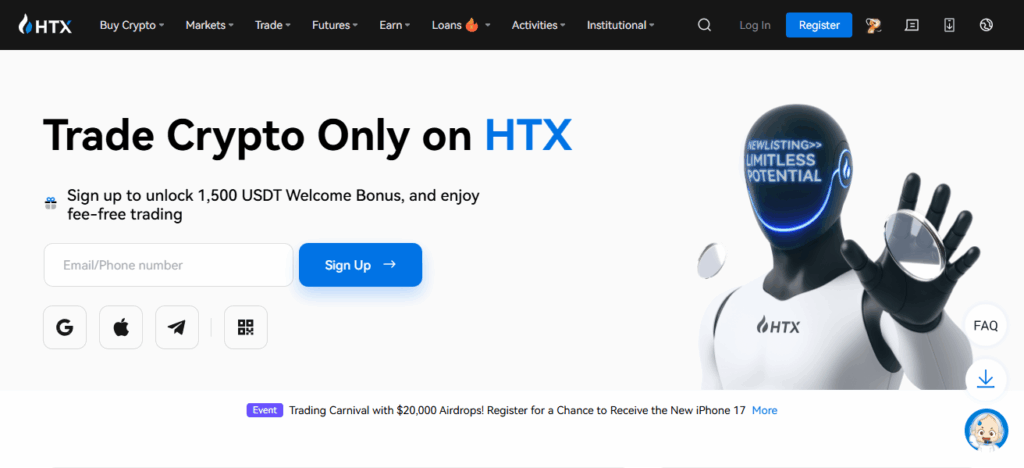This screenshot has width=1024, height=468.
Task: Open the Institutional menu
Action: coord(620,25)
